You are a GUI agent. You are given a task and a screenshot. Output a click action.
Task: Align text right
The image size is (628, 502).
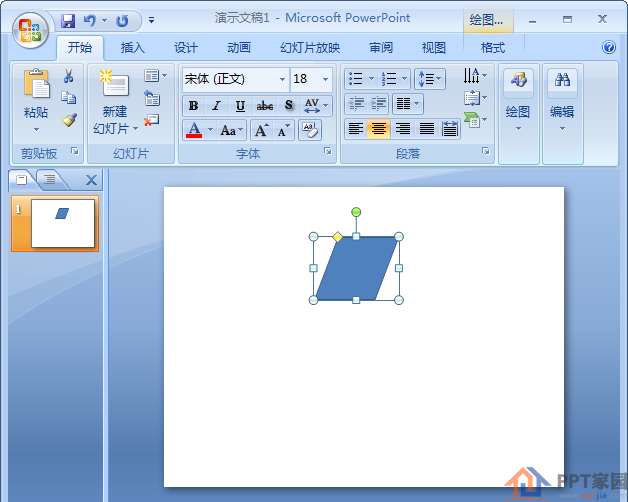(403, 129)
